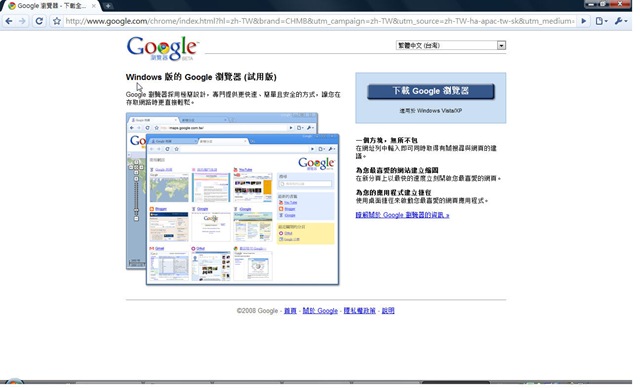Click the heading Windows 版的 Google 瀏覽器
This screenshot has height=388, width=640.
tap(201, 77)
